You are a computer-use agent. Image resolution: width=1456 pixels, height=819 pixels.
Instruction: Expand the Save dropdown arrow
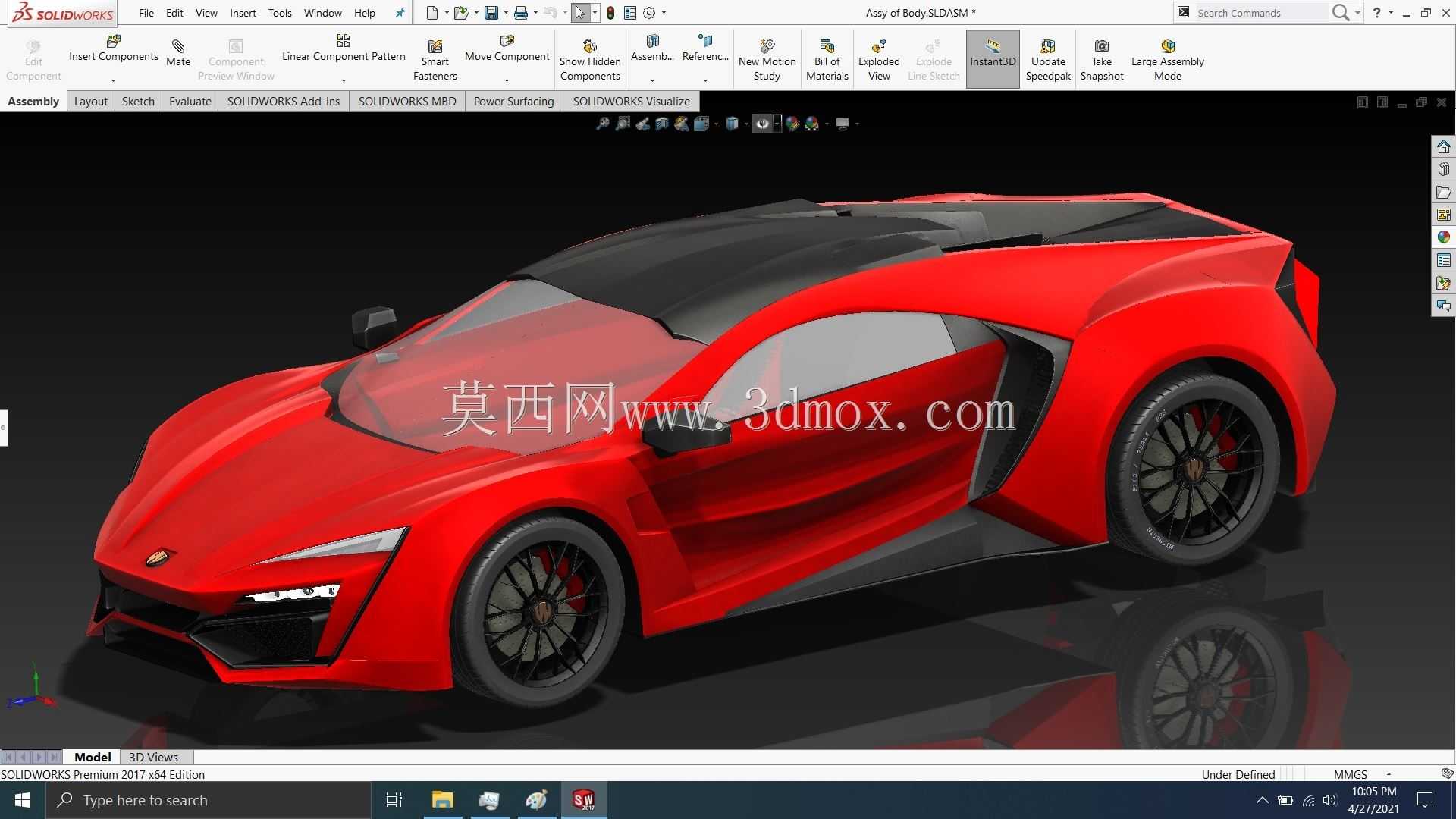506,13
